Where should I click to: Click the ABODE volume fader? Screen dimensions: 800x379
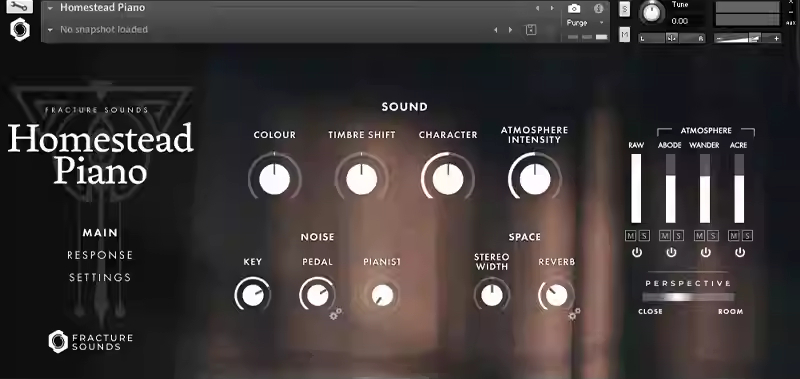coord(671,188)
